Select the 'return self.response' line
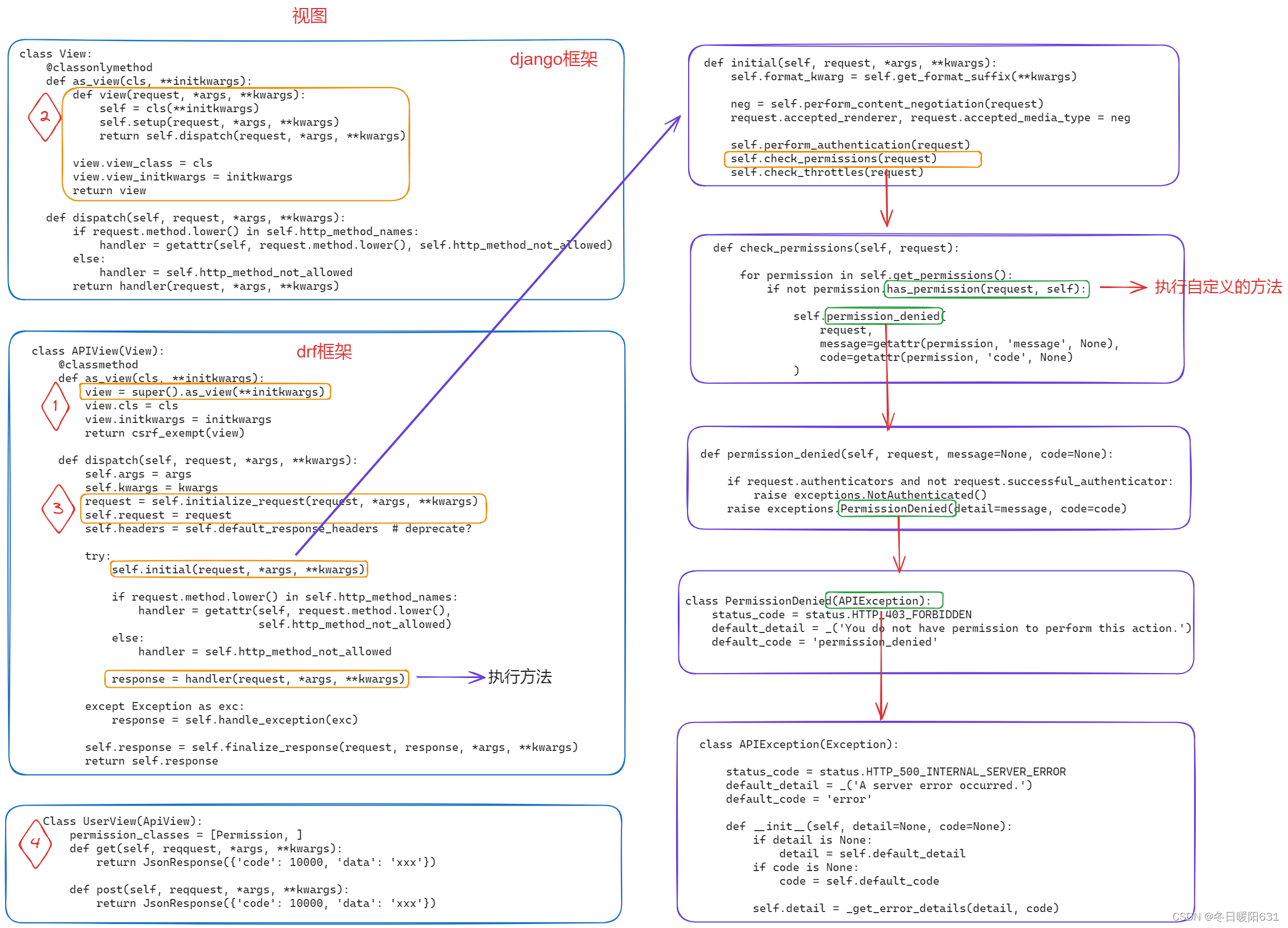 tap(151, 761)
